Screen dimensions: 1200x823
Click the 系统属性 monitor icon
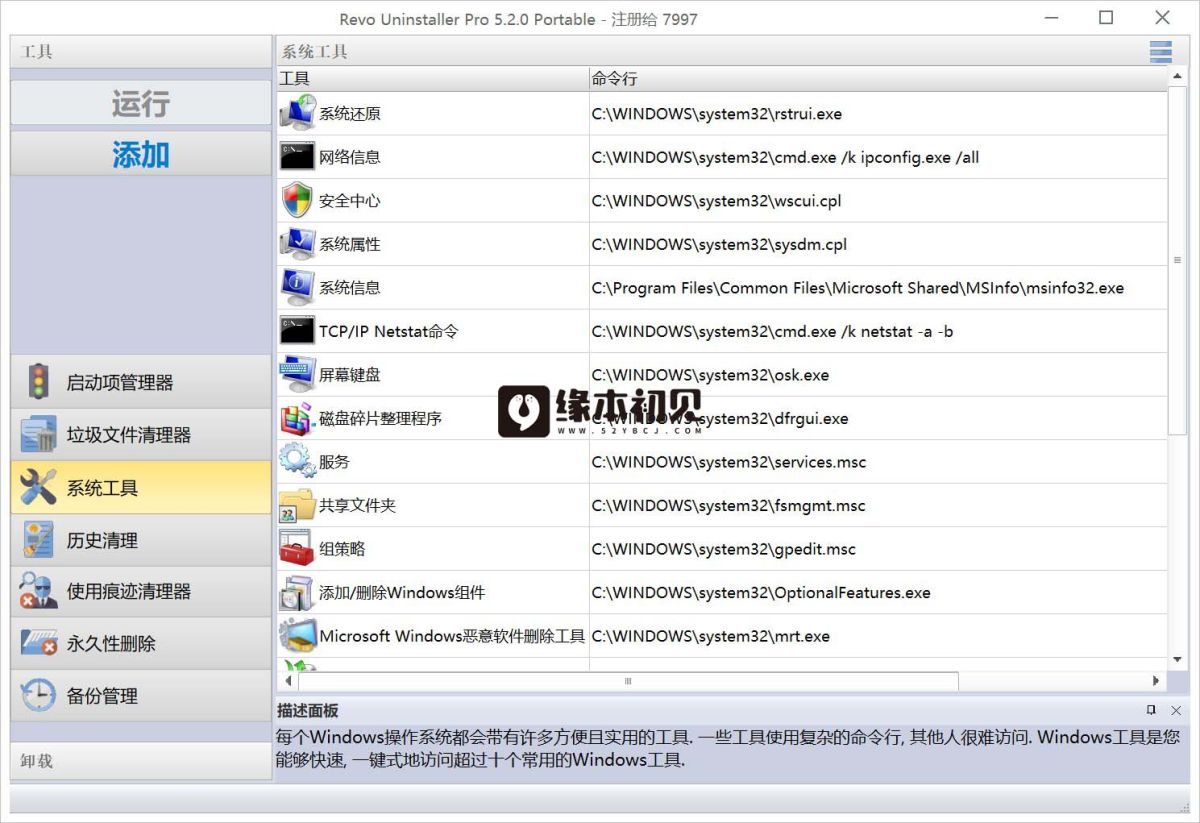pos(297,244)
